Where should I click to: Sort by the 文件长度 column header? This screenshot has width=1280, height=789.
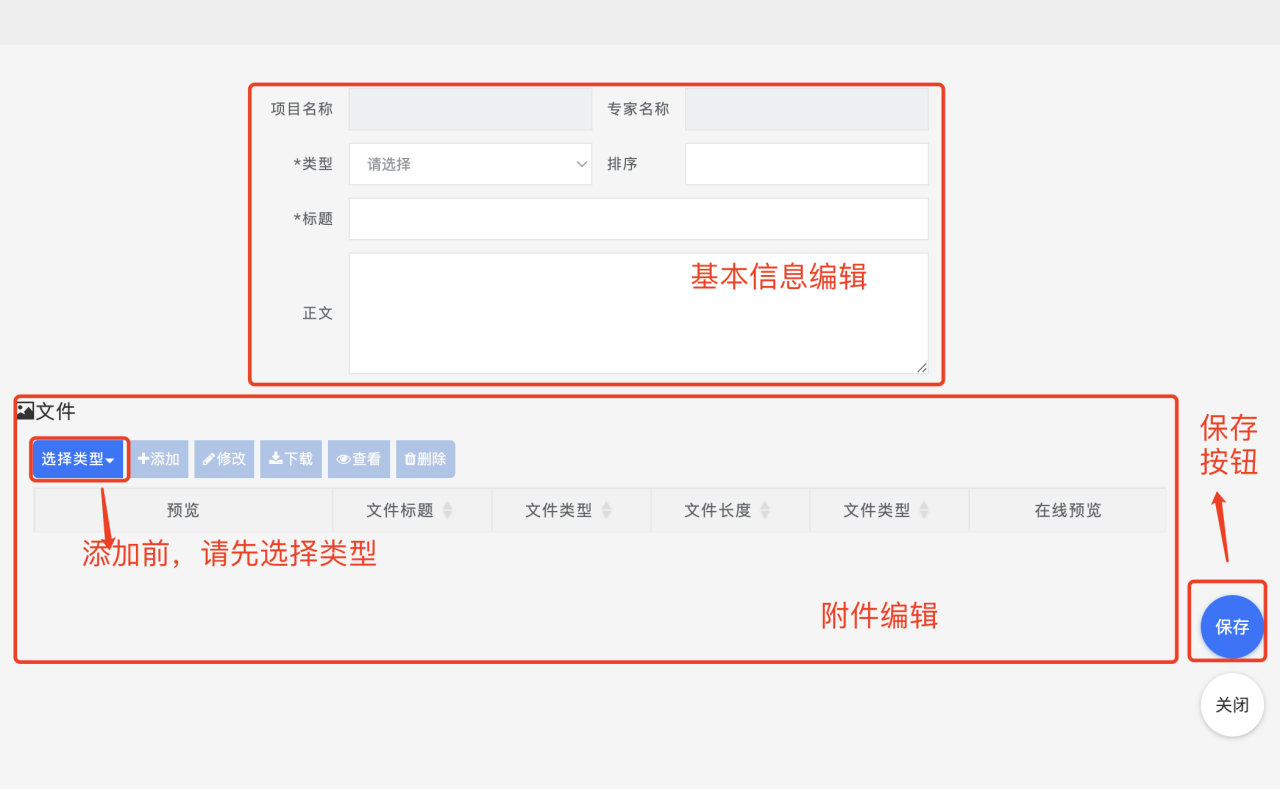click(x=730, y=510)
